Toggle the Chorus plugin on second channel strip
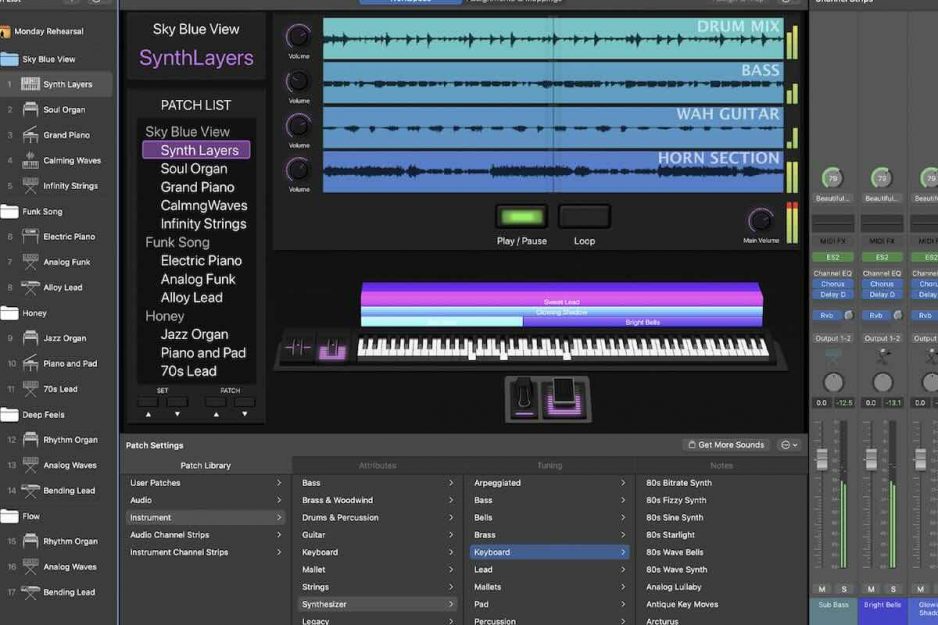 click(x=882, y=284)
